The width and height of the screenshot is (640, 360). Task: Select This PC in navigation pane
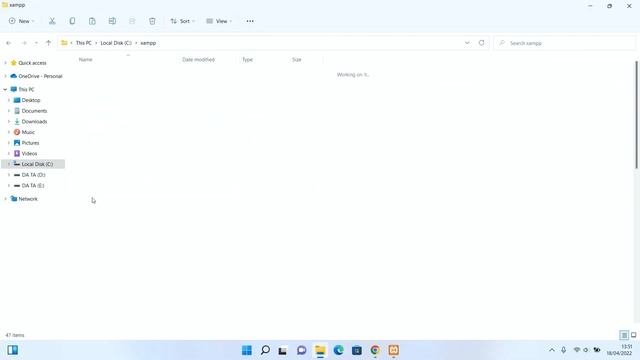coord(26,89)
